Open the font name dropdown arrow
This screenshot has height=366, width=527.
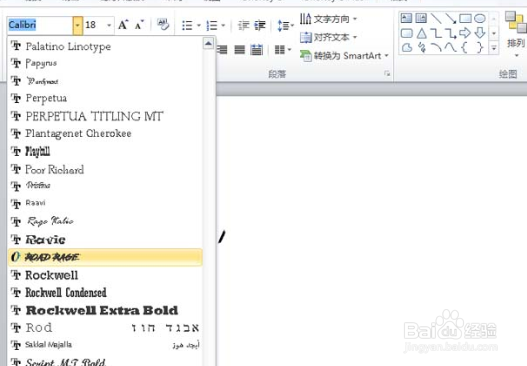click(77, 25)
